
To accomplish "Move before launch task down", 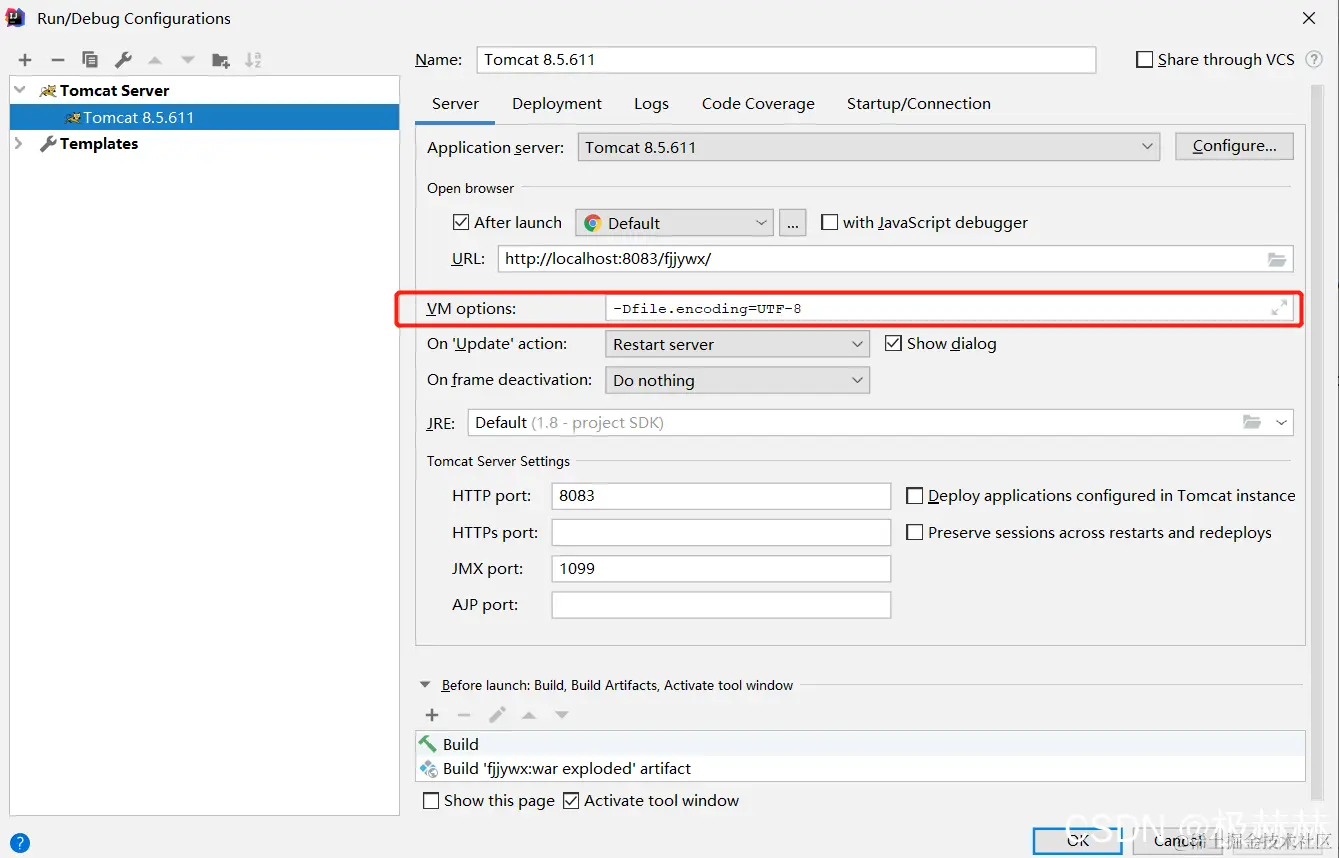I will point(562,715).
